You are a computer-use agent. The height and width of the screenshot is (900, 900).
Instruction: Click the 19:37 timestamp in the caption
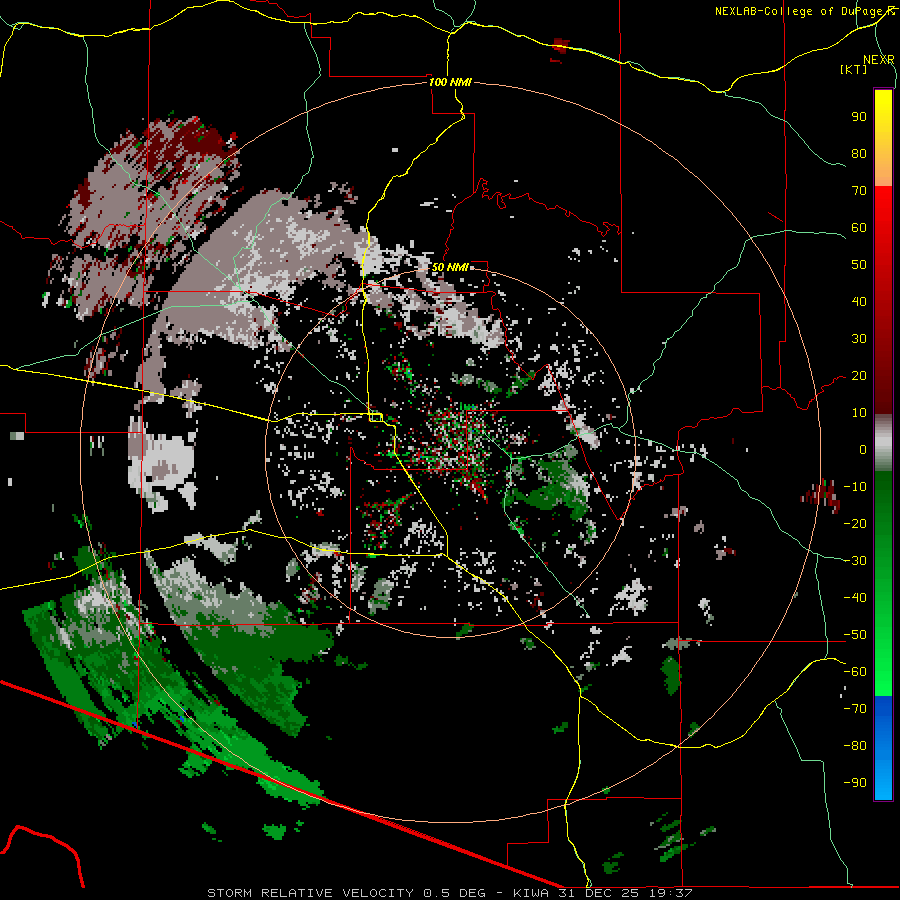click(x=670, y=893)
